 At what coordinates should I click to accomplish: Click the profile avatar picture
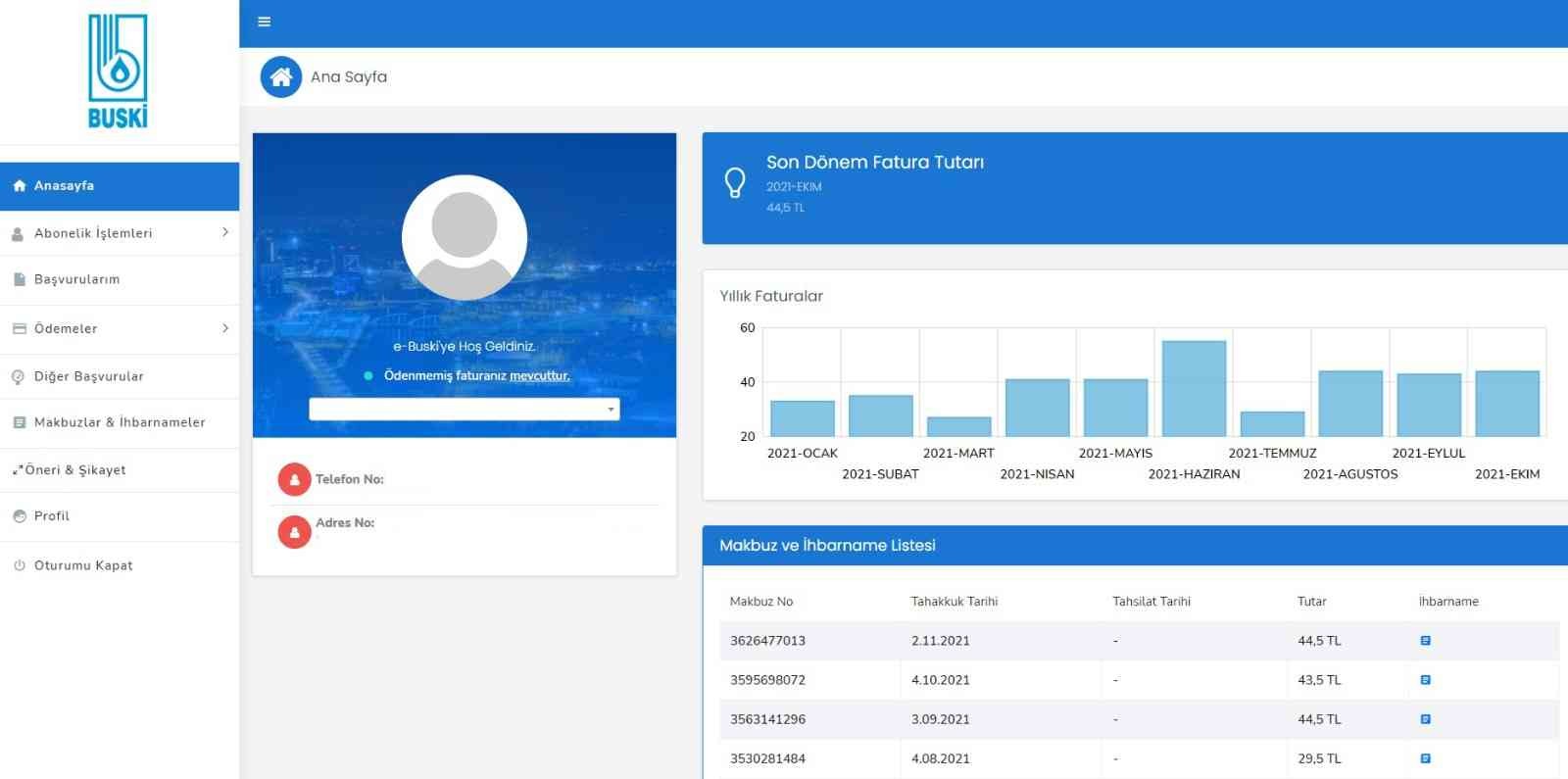click(x=465, y=237)
